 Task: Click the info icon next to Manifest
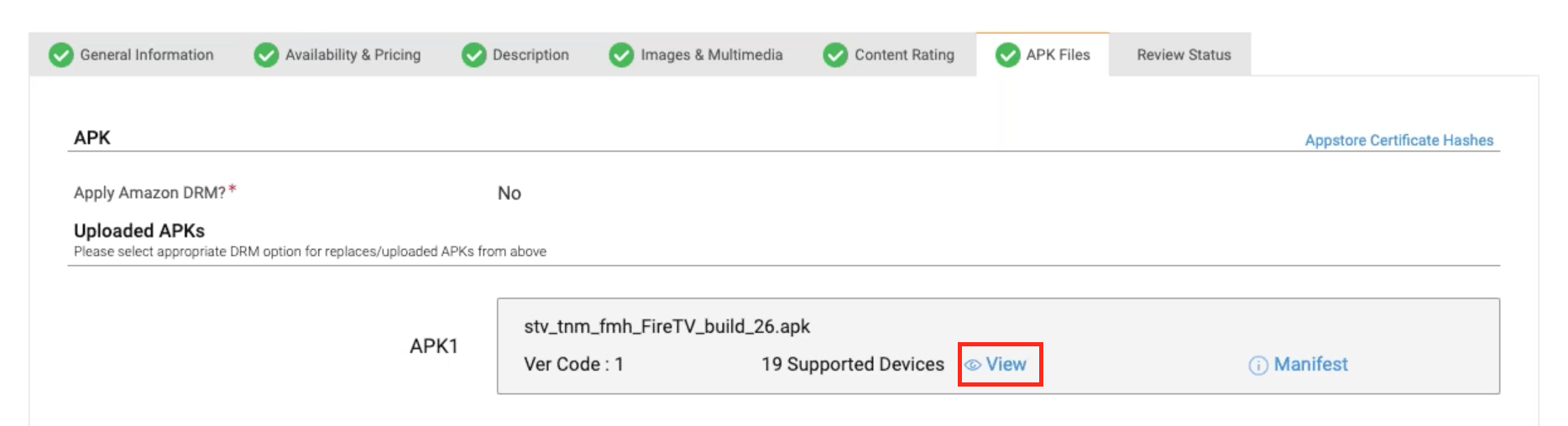click(1258, 366)
